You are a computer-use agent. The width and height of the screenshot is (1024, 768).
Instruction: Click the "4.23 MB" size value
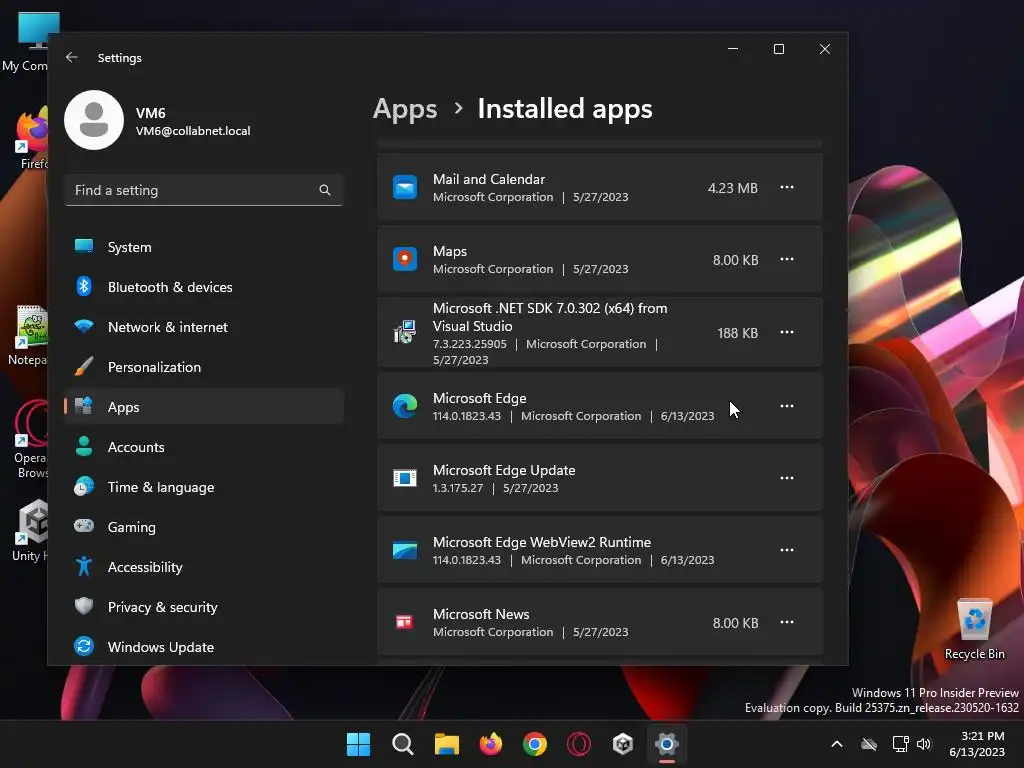pyautogui.click(x=733, y=188)
